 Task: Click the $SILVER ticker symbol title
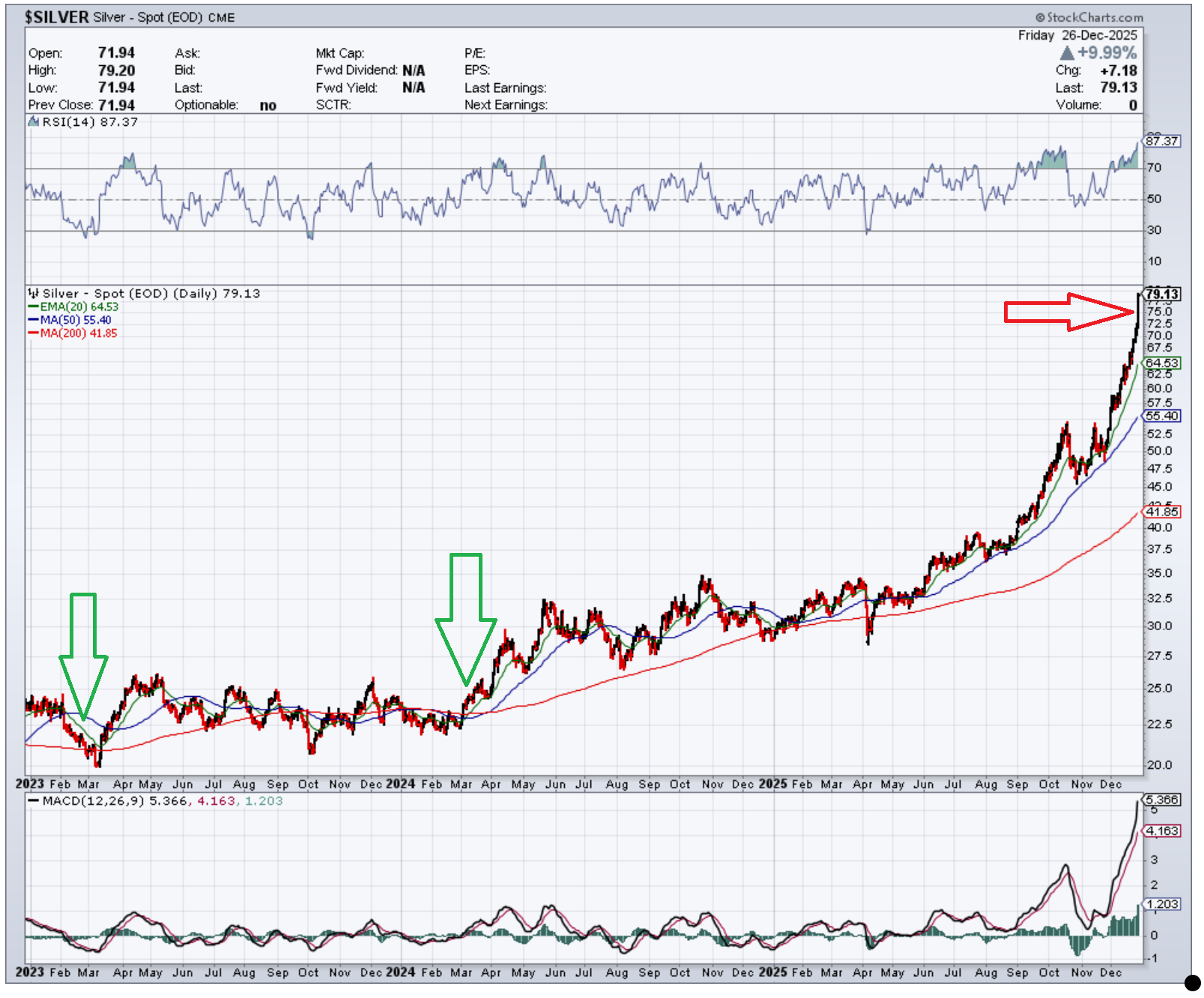pyautogui.click(x=57, y=17)
